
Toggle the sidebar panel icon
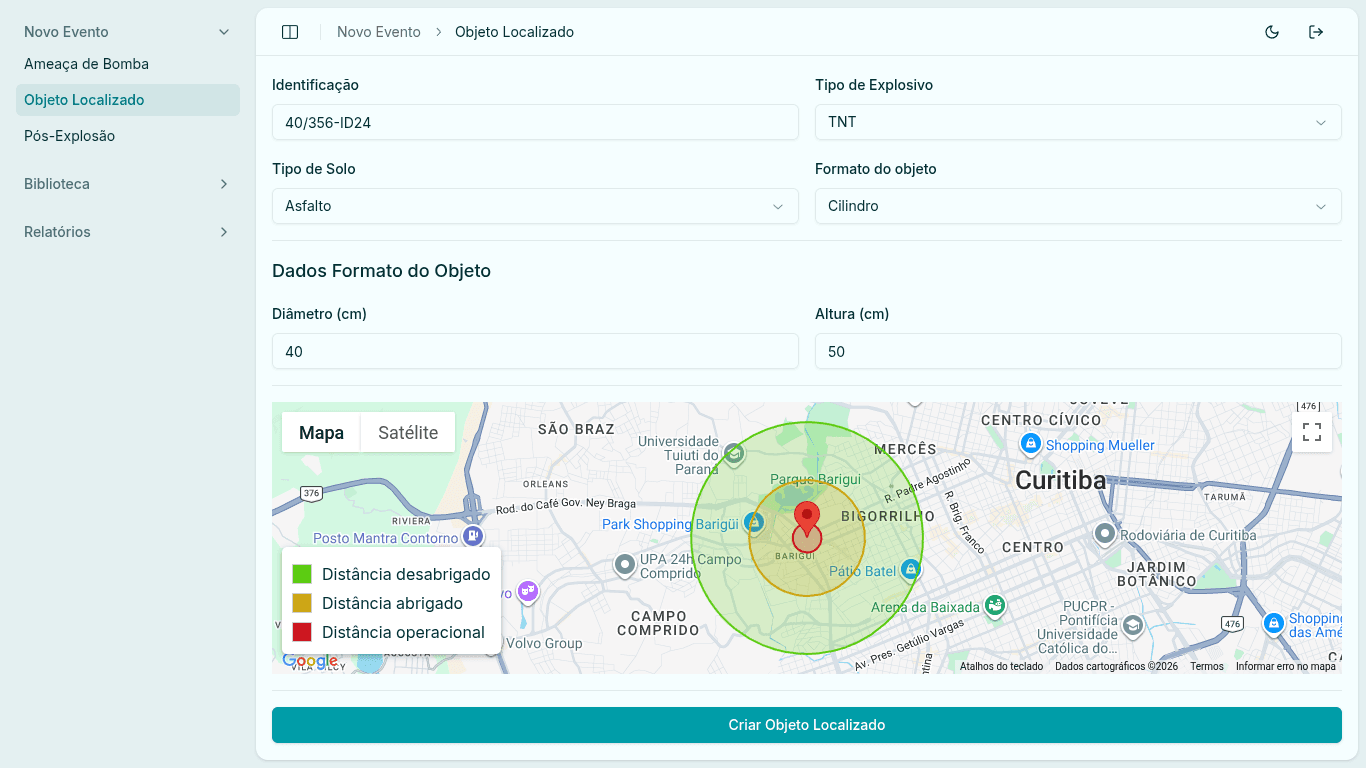tap(290, 32)
